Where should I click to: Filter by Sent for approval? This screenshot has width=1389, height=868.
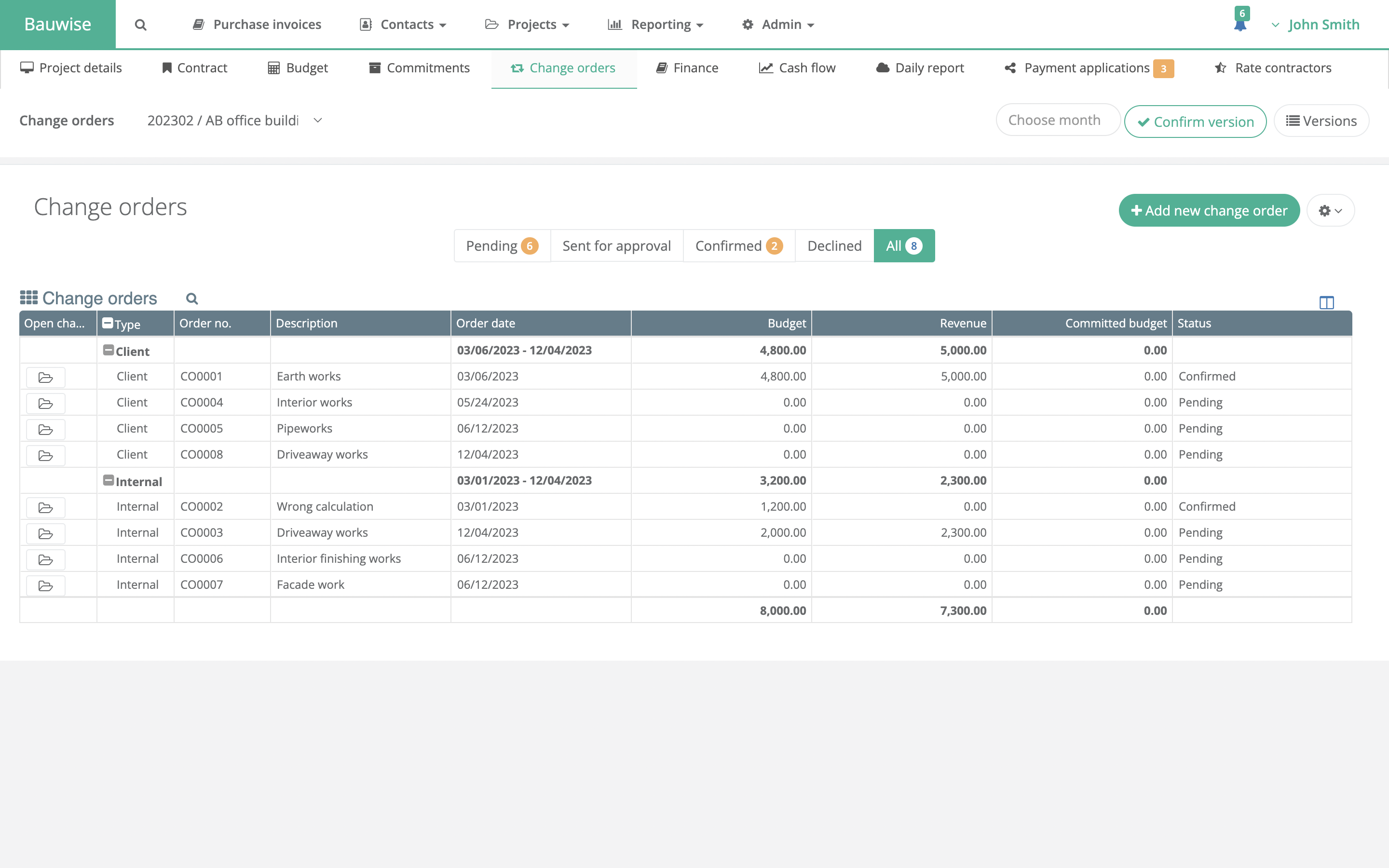617,246
